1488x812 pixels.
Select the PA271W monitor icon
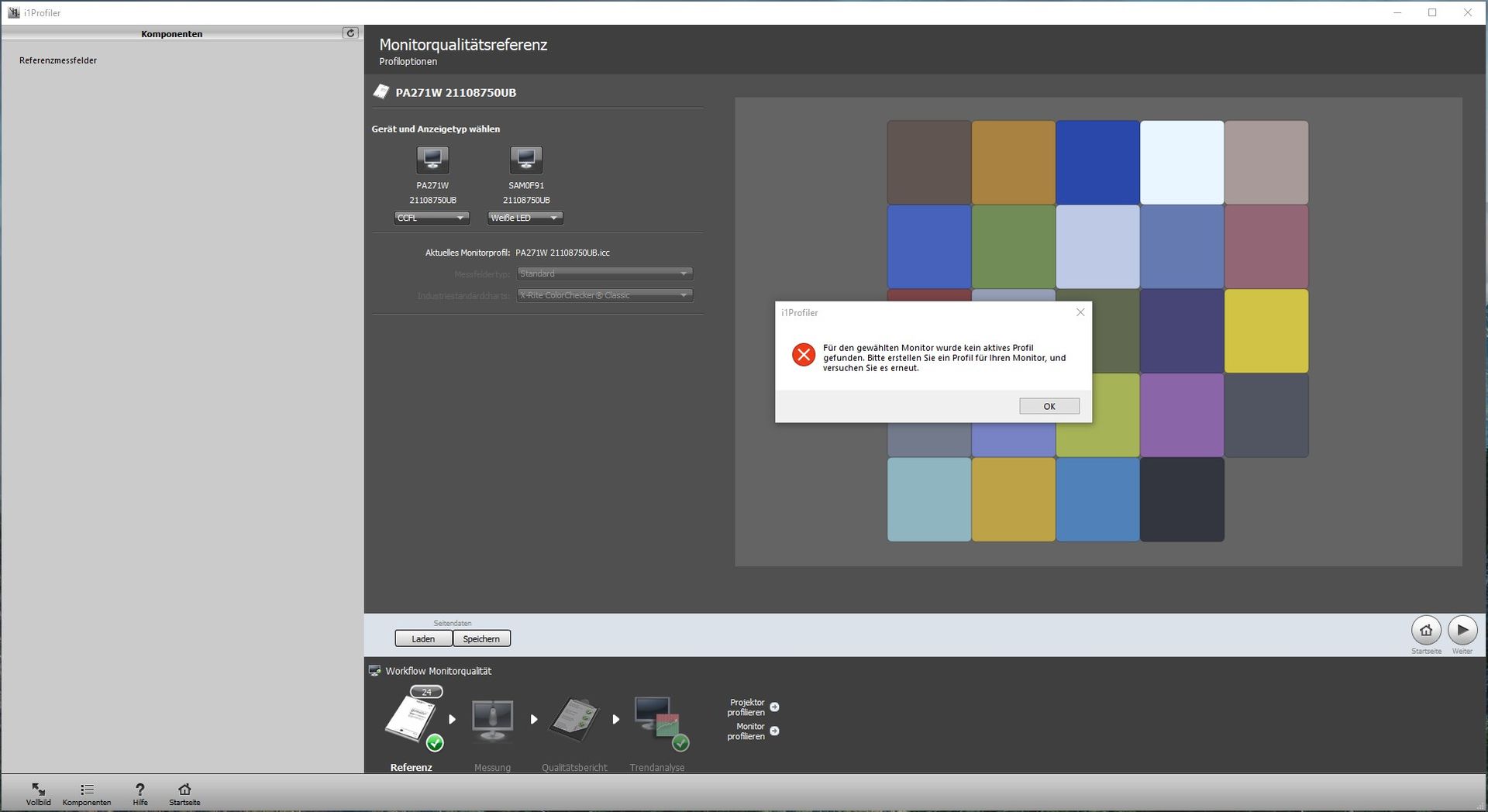point(432,160)
